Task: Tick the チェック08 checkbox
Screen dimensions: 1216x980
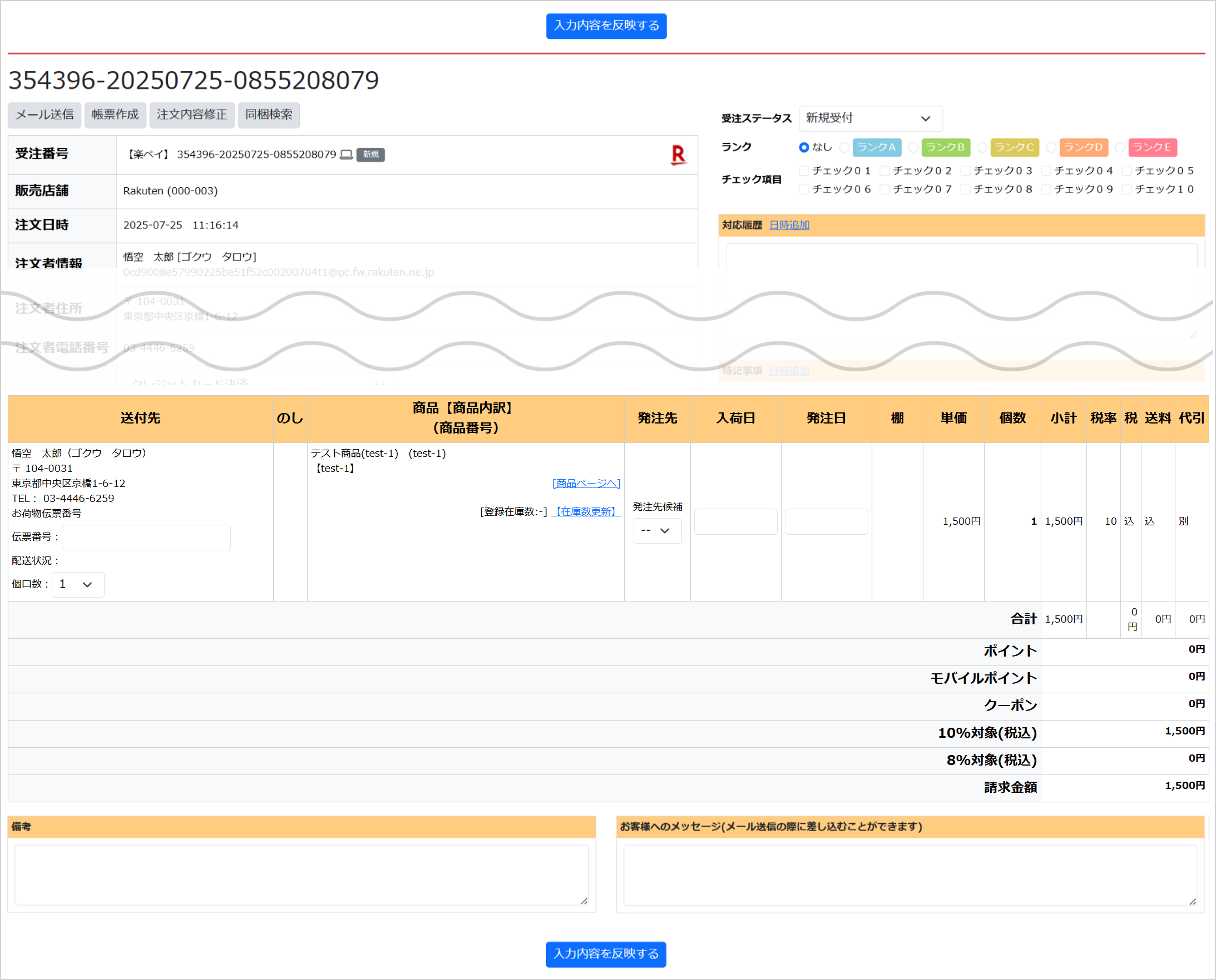Action: click(966, 189)
